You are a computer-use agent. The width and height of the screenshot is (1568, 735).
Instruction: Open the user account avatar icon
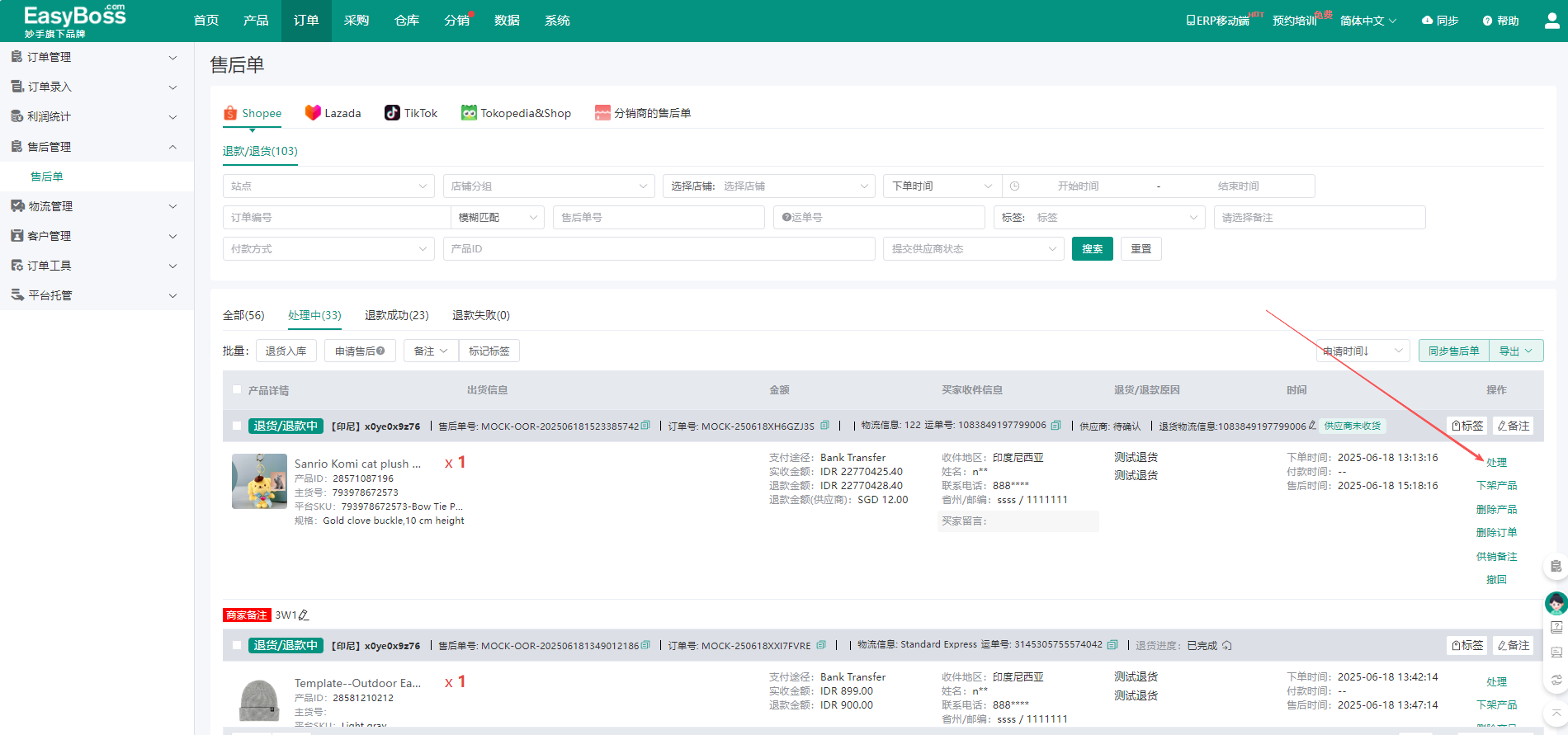[1552, 21]
